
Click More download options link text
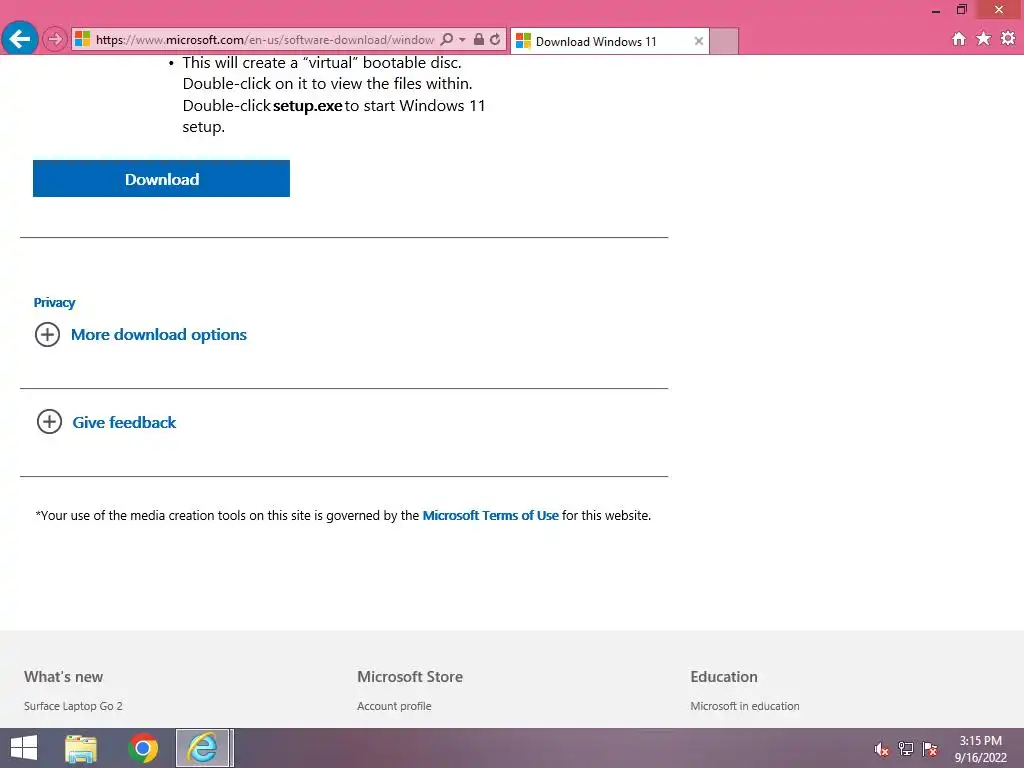click(x=159, y=334)
